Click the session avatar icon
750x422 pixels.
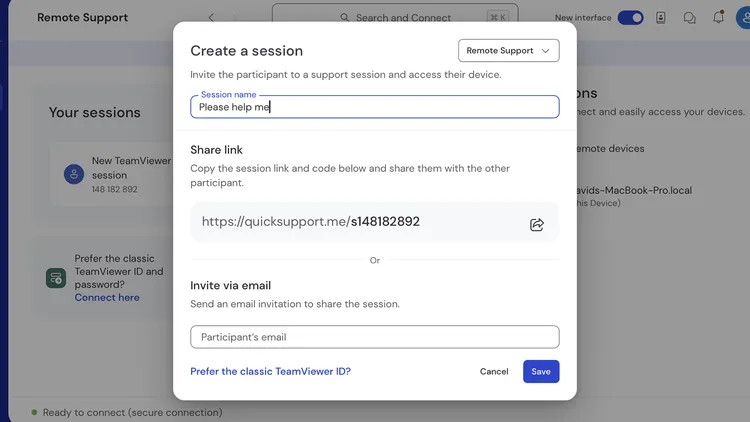(74, 174)
